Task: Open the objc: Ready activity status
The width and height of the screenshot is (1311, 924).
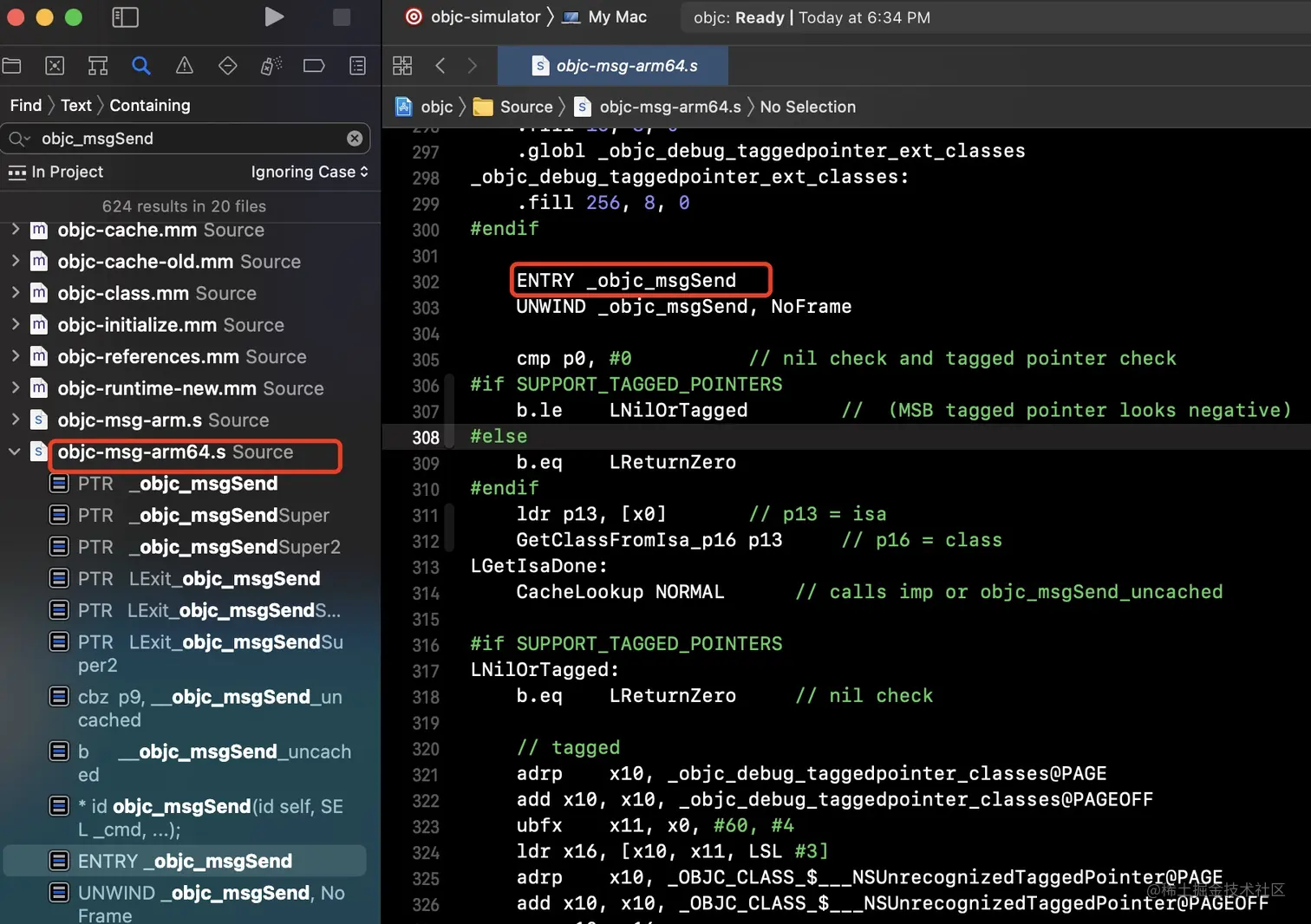Action: pyautogui.click(x=812, y=17)
